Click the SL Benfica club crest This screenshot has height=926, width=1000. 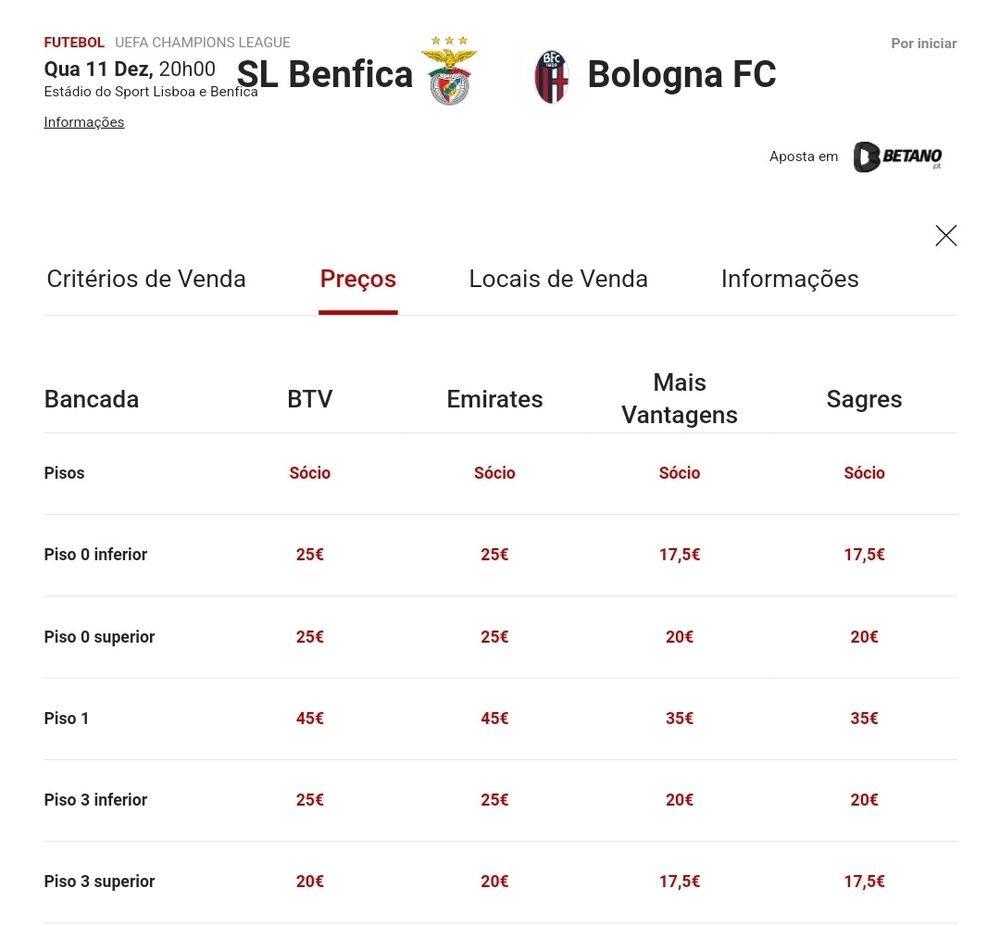pyautogui.click(x=449, y=72)
